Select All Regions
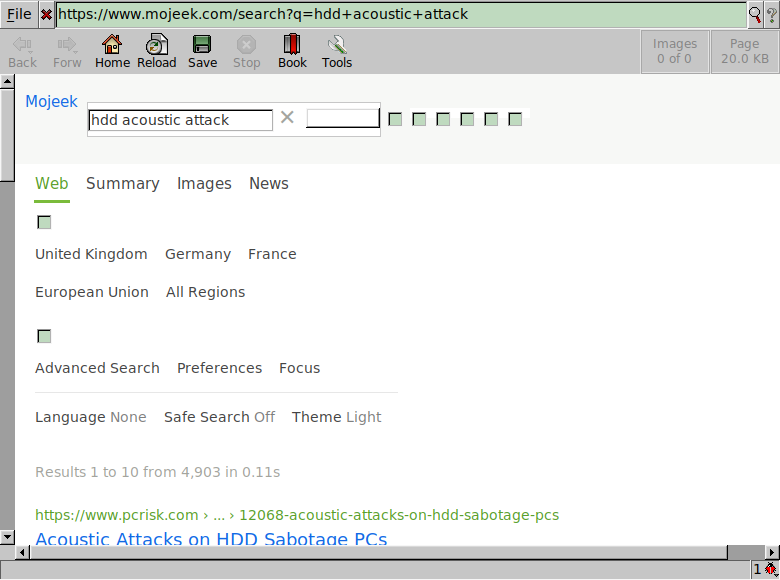Image resolution: width=780 pixels, height=580 pixels. pos(205,292)
